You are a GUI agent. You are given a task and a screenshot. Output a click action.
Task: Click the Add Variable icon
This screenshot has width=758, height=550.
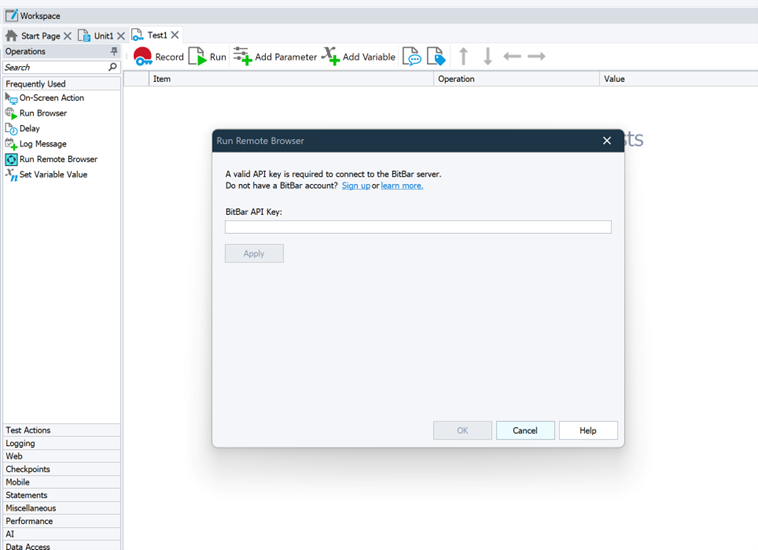(x=330, y=56)
